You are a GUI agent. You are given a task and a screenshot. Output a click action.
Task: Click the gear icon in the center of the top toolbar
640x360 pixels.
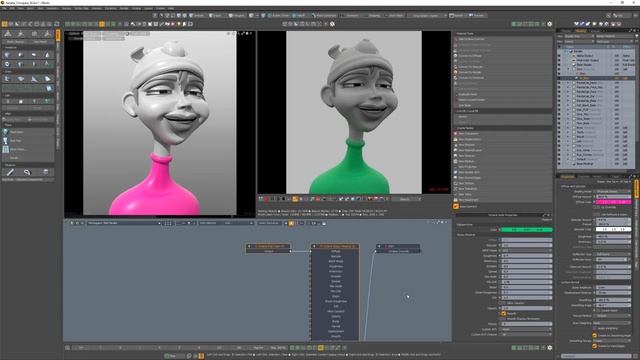(332, 24)
